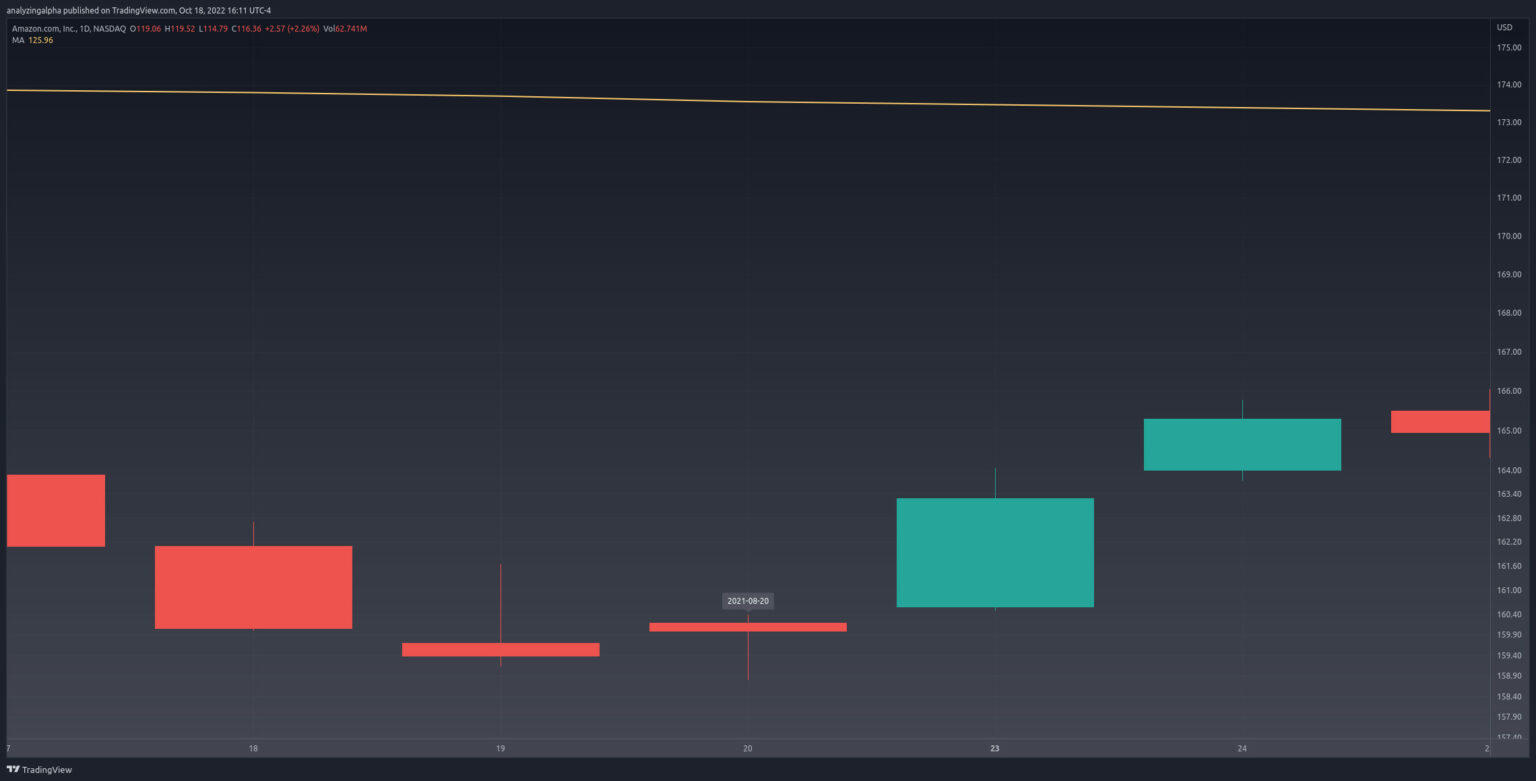Click the Vol 62.741M volume readout

click(x=344, y=29)
